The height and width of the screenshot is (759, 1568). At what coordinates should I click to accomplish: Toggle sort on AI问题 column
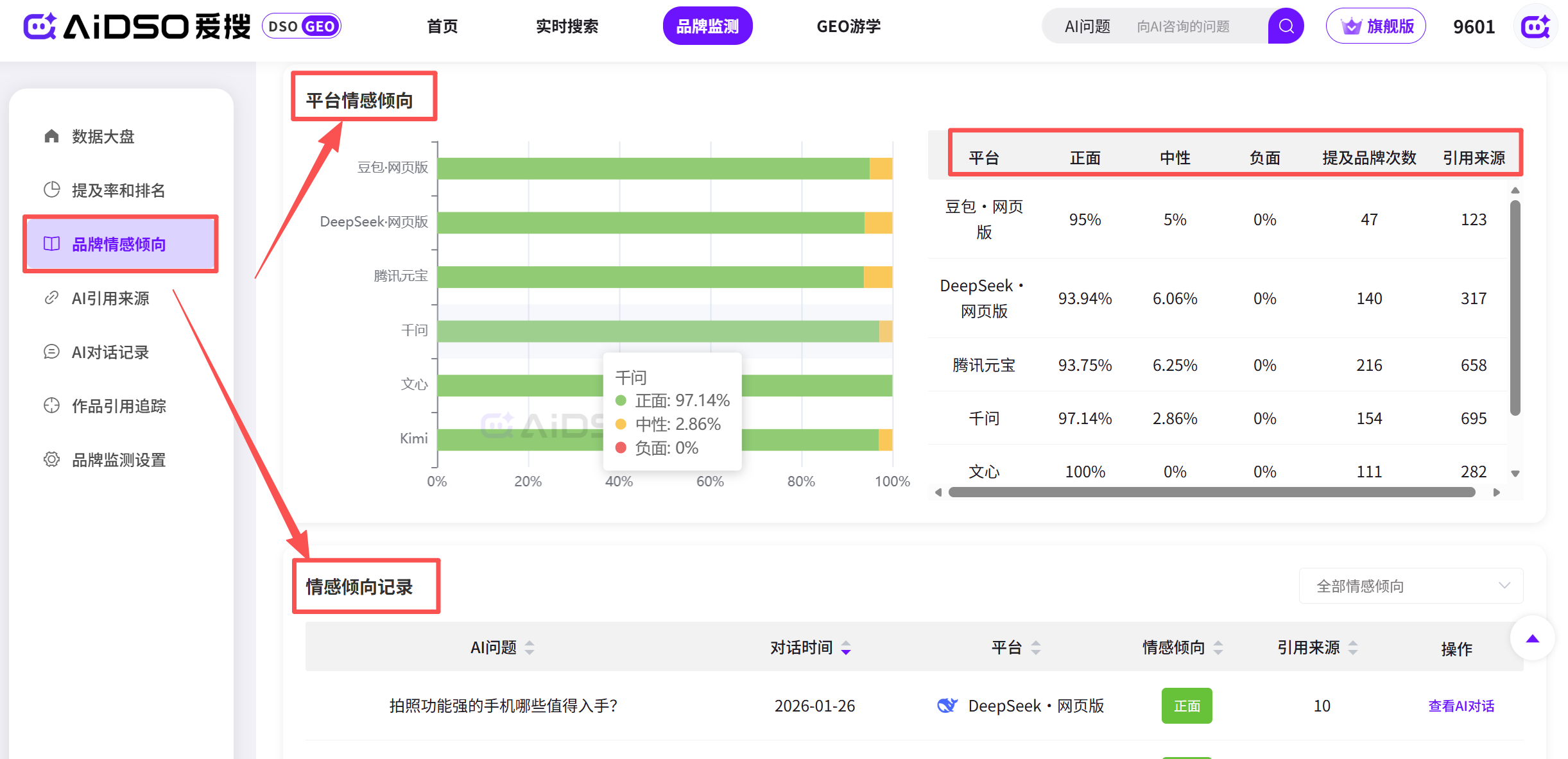(x=530, y=647)
